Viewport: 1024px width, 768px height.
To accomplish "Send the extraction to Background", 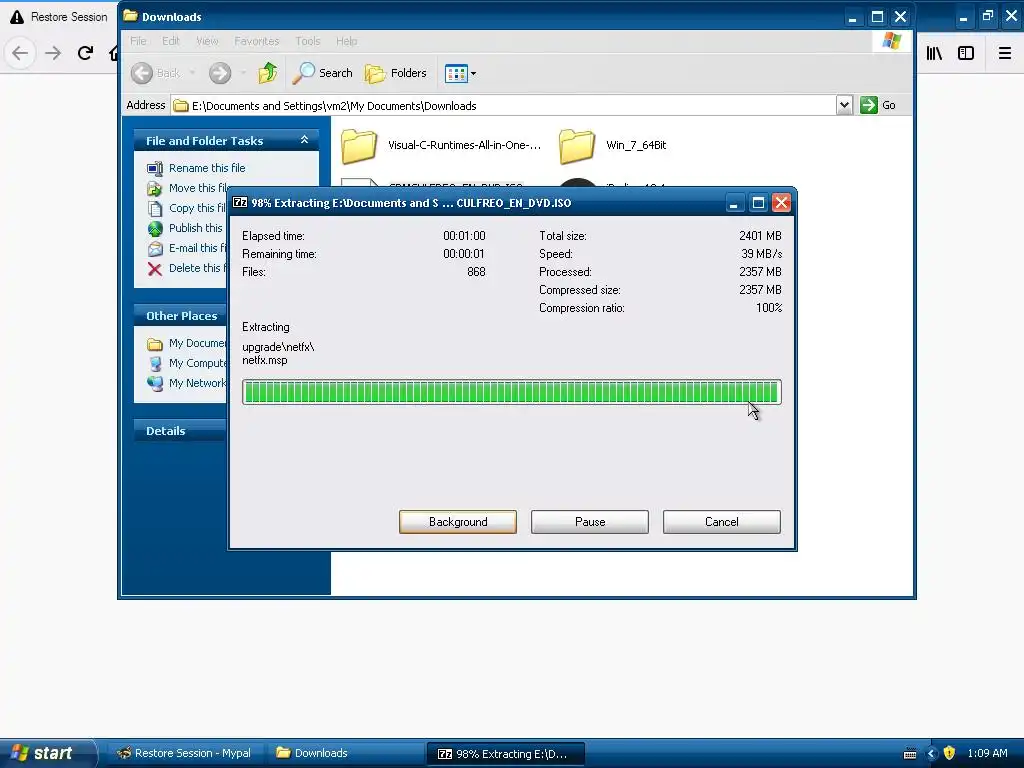I will [x=458, y=522].
